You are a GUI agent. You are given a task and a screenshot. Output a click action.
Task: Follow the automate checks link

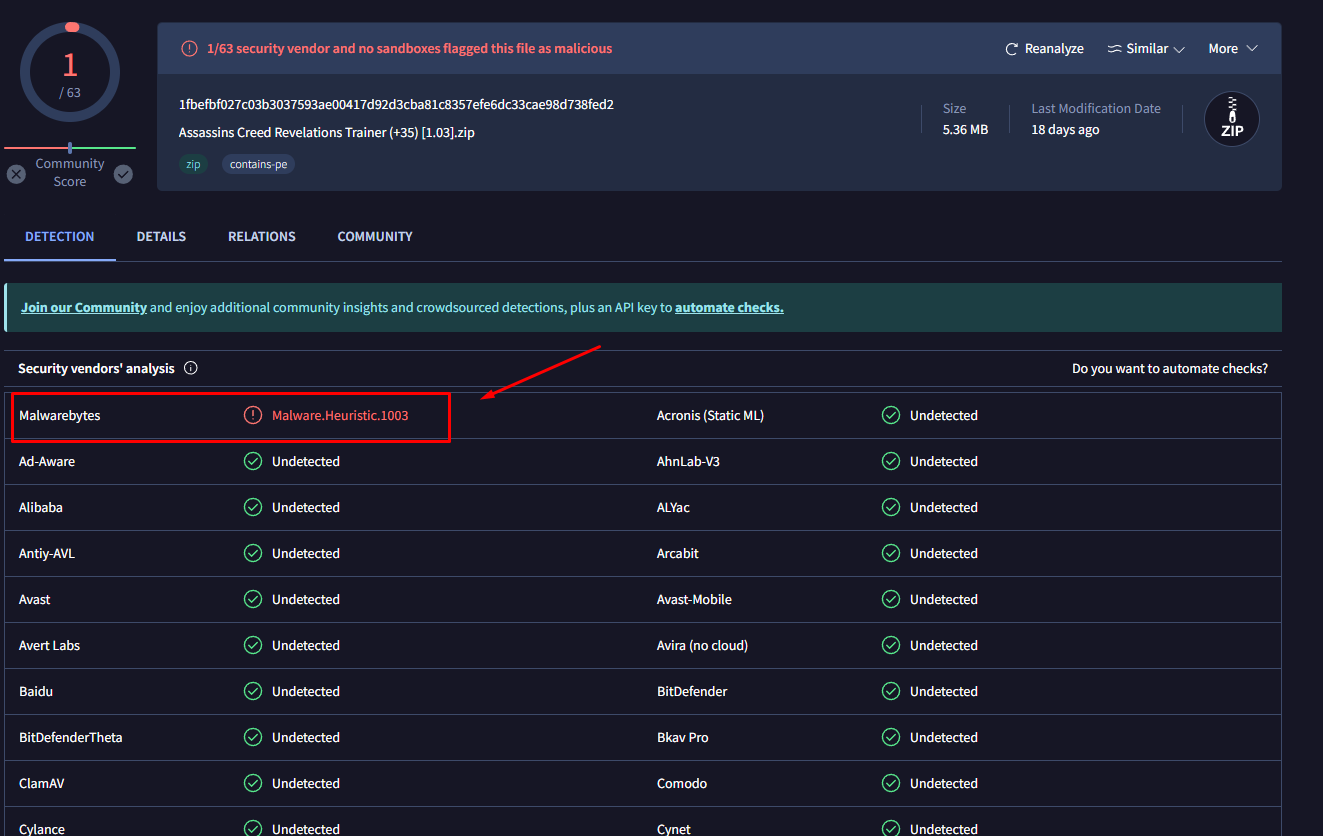729,308
